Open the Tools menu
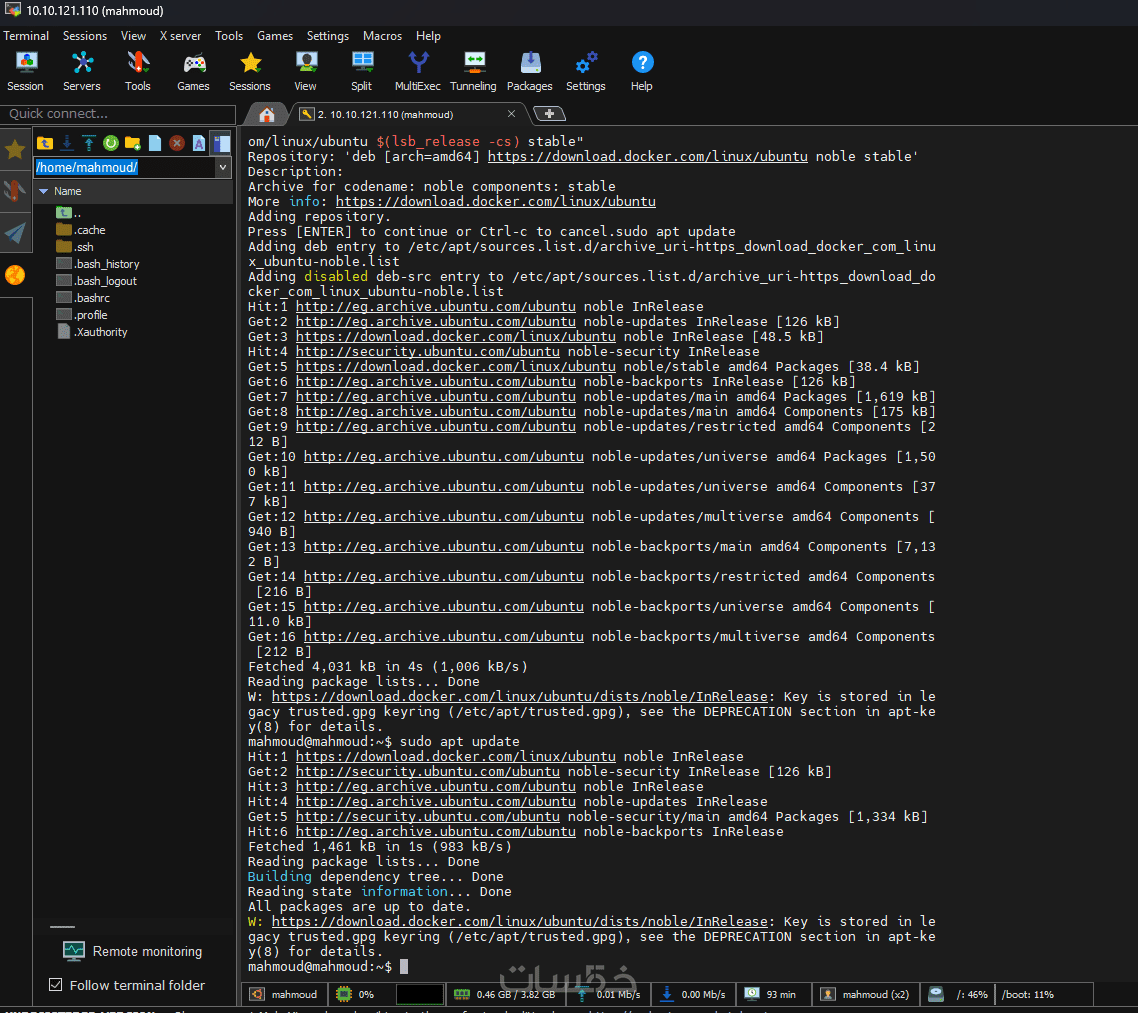This screenshot has width=1138, height=1013. tap(229, 36)
